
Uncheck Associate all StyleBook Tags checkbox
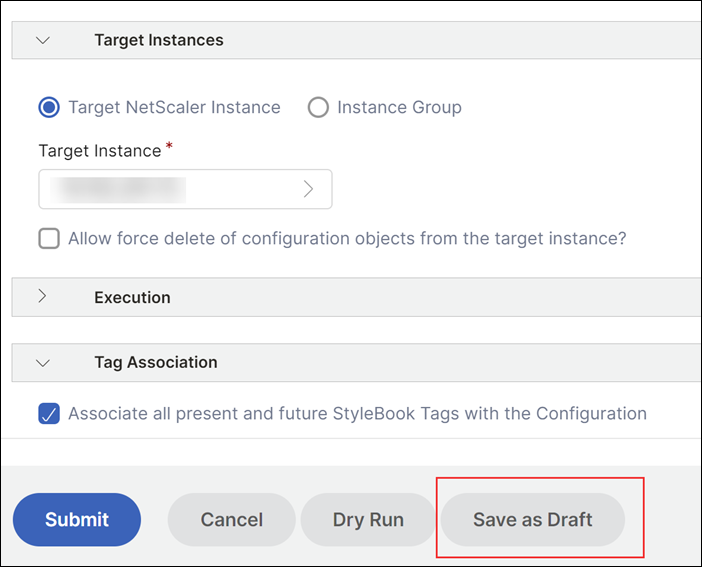click(49, 413)
